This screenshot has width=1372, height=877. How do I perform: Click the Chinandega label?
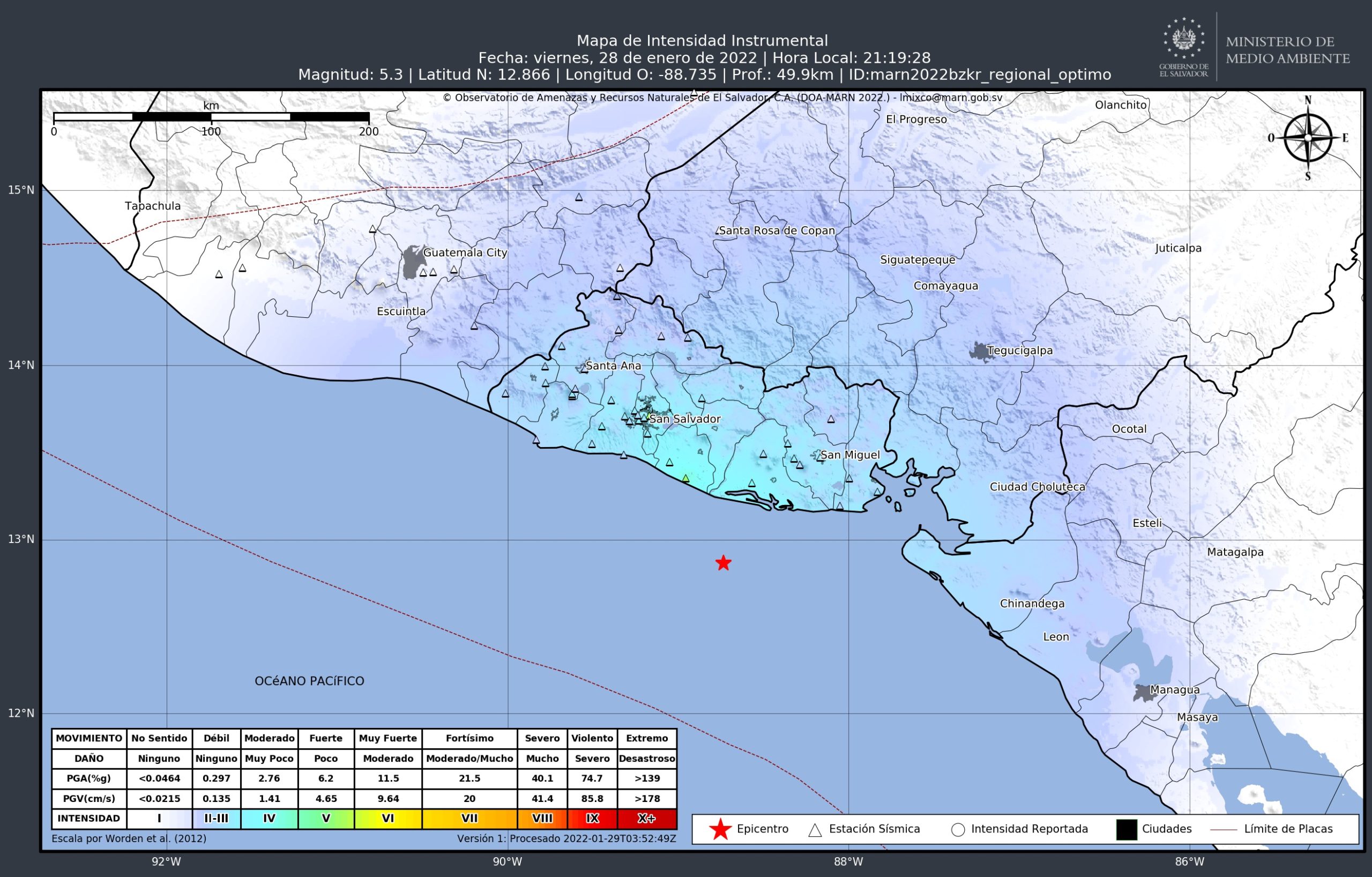tap(1032, 604)
